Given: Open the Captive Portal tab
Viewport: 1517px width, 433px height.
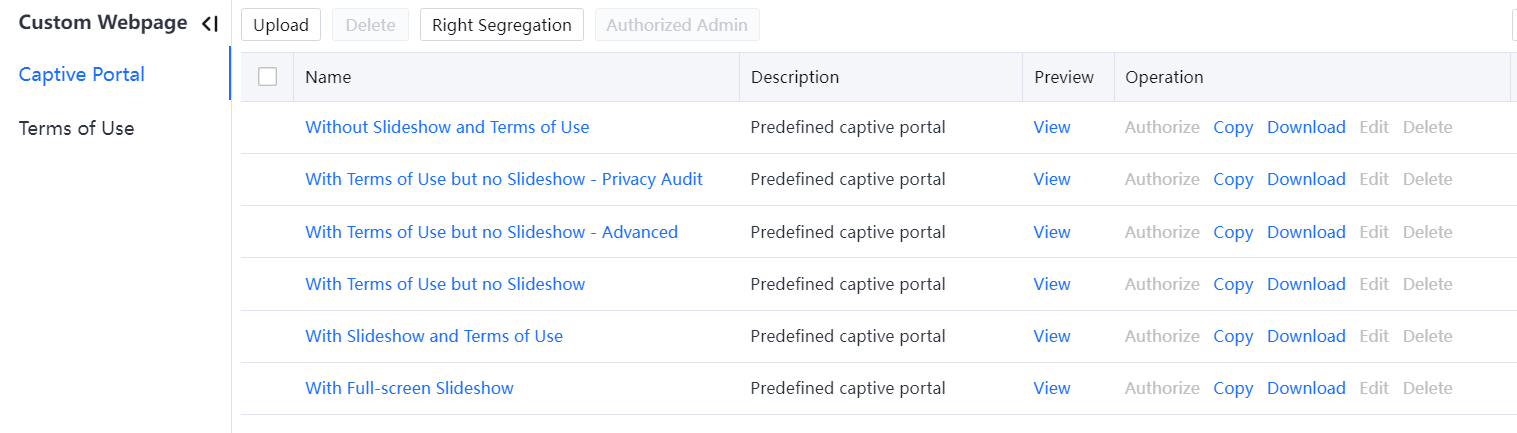Looking at the screenshot, I should point(82,74).
